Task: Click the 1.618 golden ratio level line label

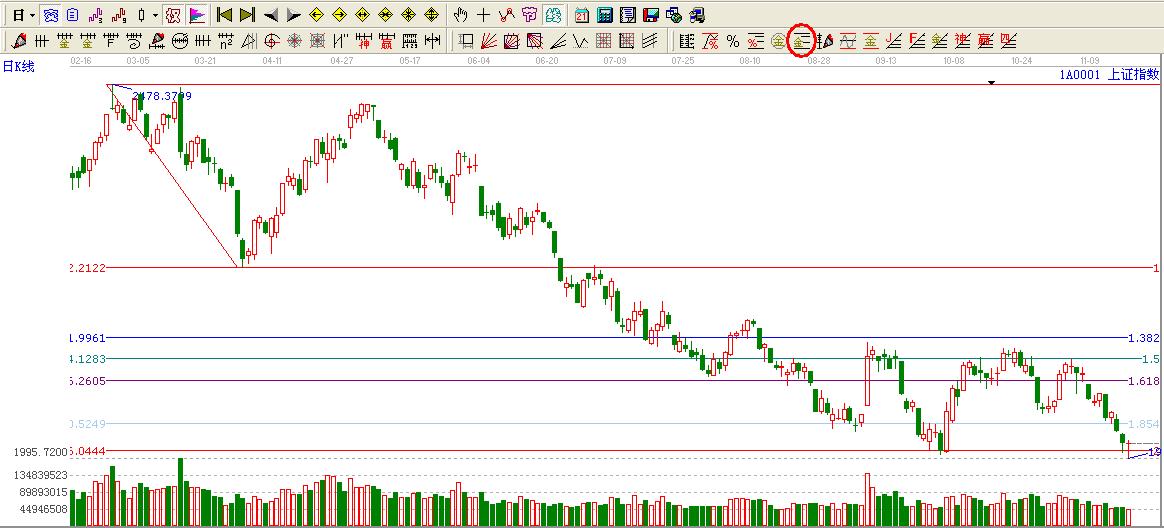Action: 1142,381
